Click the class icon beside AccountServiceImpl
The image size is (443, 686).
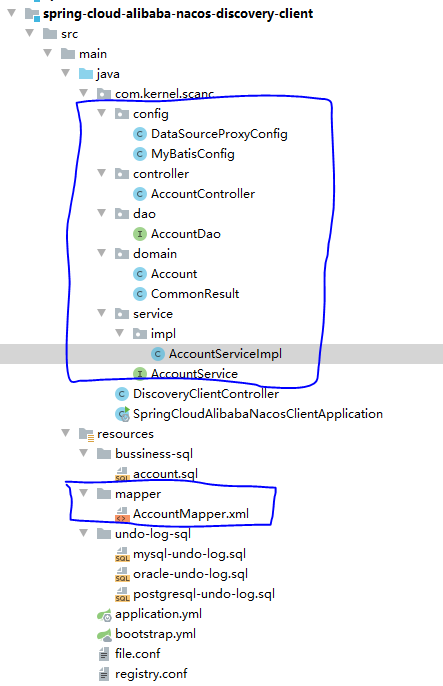pyautogui.click(x=157, y=354)
